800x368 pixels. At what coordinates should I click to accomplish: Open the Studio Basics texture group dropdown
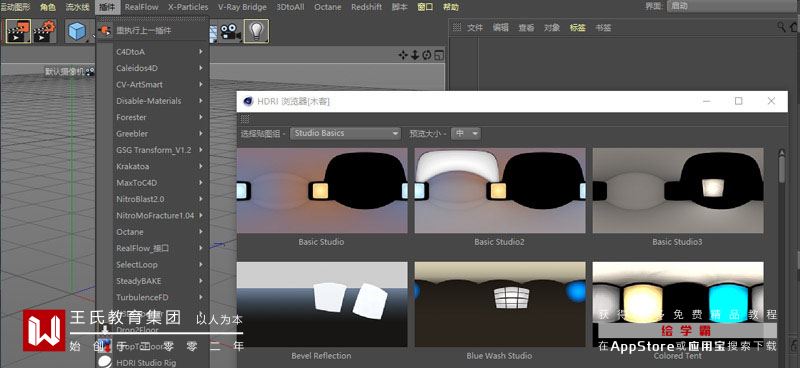tap(345, 134)
